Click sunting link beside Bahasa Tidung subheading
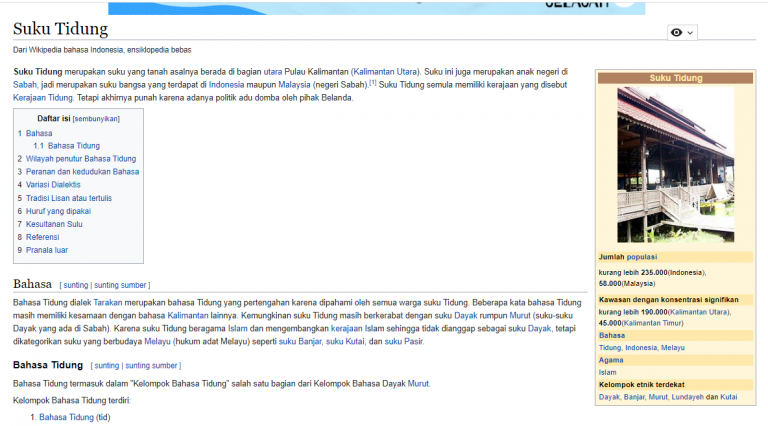Screen dimensions: 768x426 107,365
